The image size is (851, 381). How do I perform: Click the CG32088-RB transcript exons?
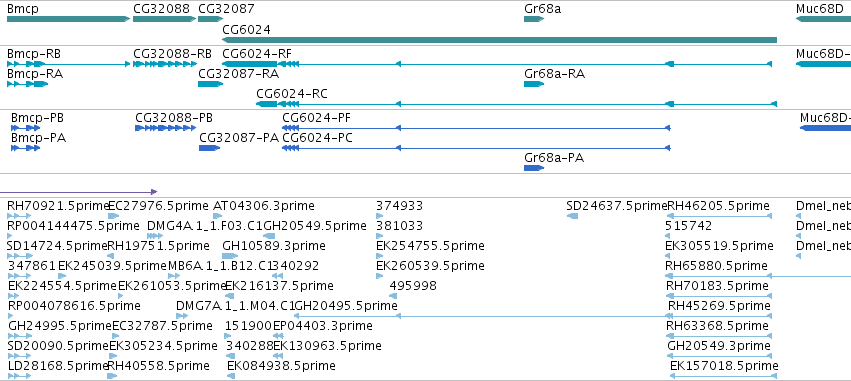pyautogui.click(x=164, y=64)
